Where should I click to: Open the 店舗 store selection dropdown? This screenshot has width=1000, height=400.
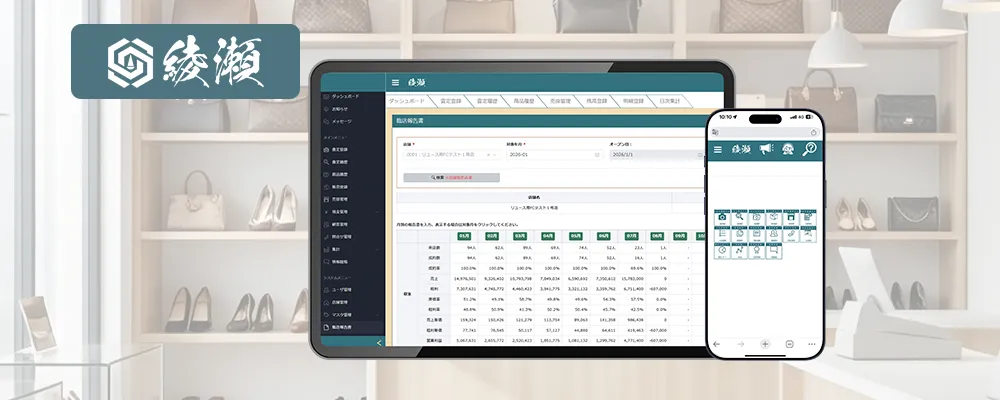click(x=450, y=154)
